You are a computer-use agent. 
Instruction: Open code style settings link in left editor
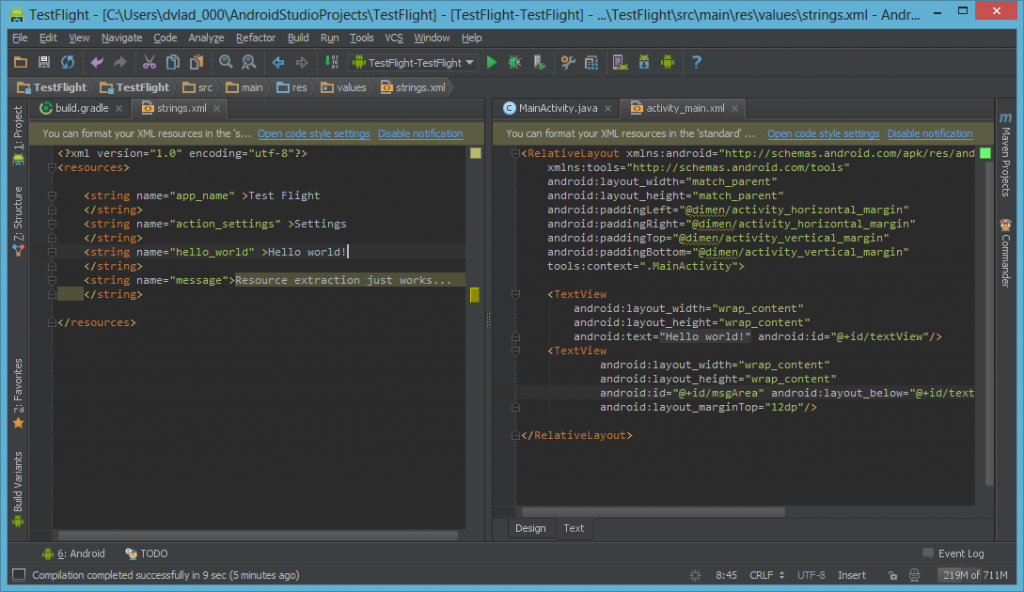tap(313, 133)
